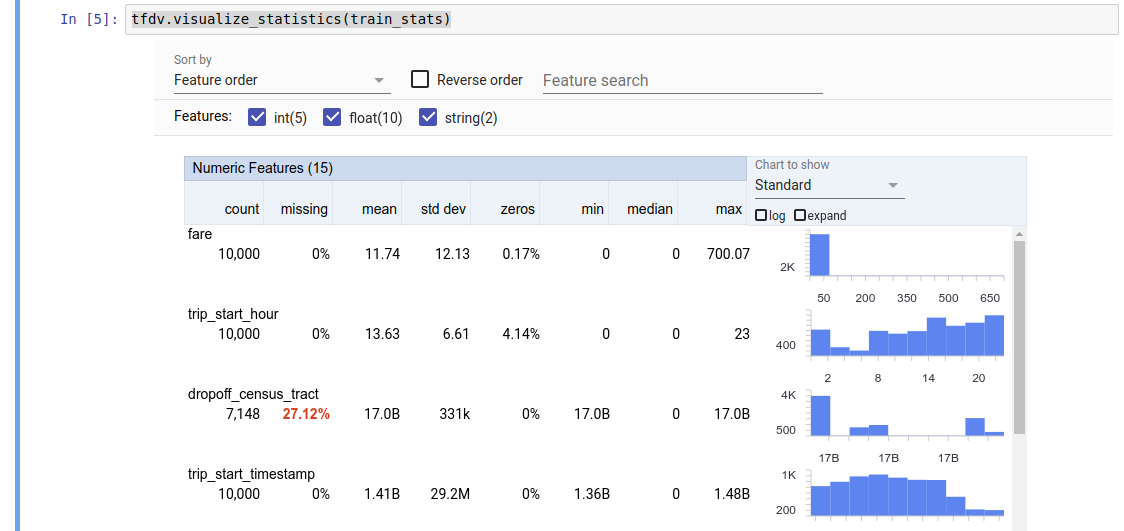Open the Chart to show Standard dropdown
Screen dimensions: 1124x531
[x=828, y=185]
